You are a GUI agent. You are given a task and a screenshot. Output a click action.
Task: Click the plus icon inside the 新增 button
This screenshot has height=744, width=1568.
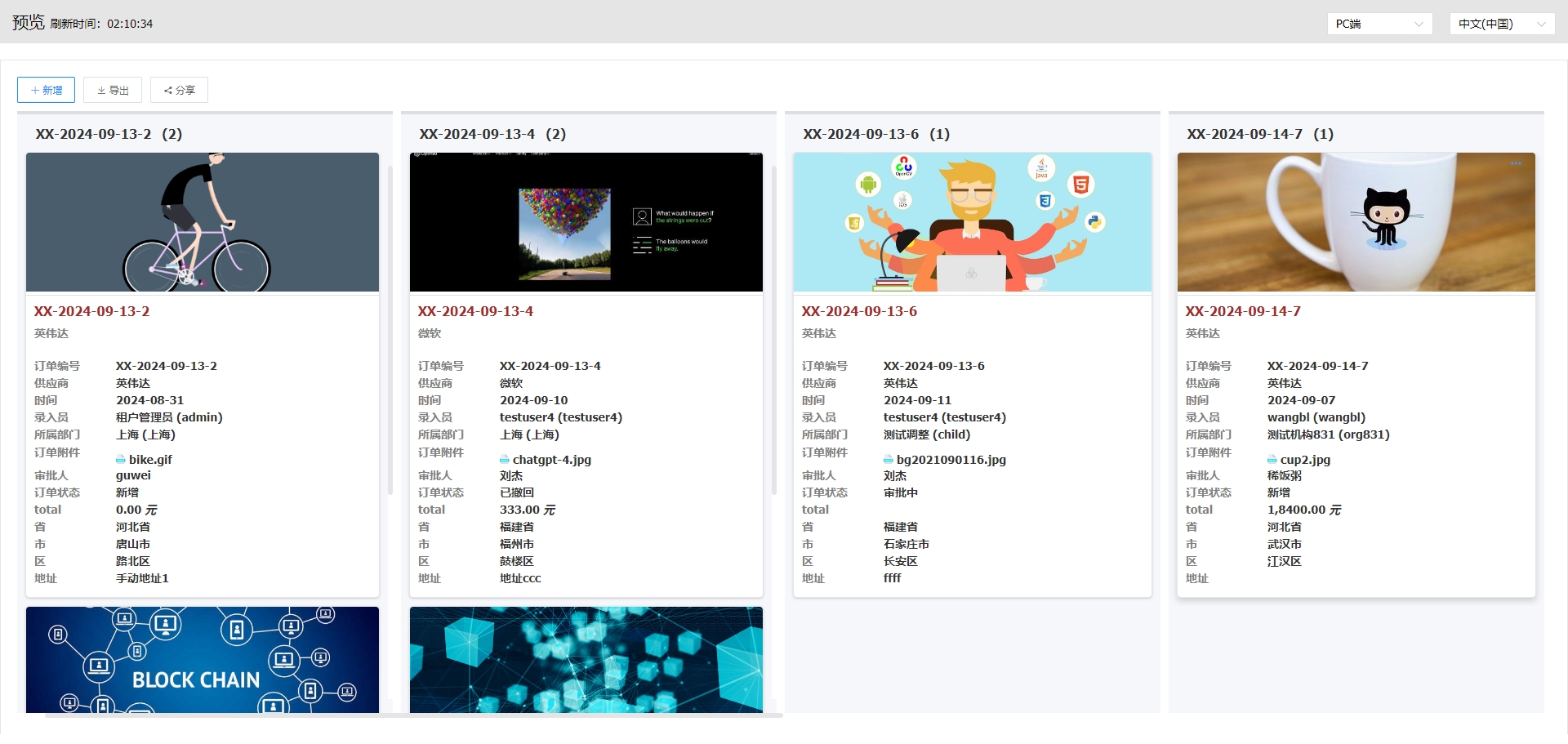tap(33, 90)
